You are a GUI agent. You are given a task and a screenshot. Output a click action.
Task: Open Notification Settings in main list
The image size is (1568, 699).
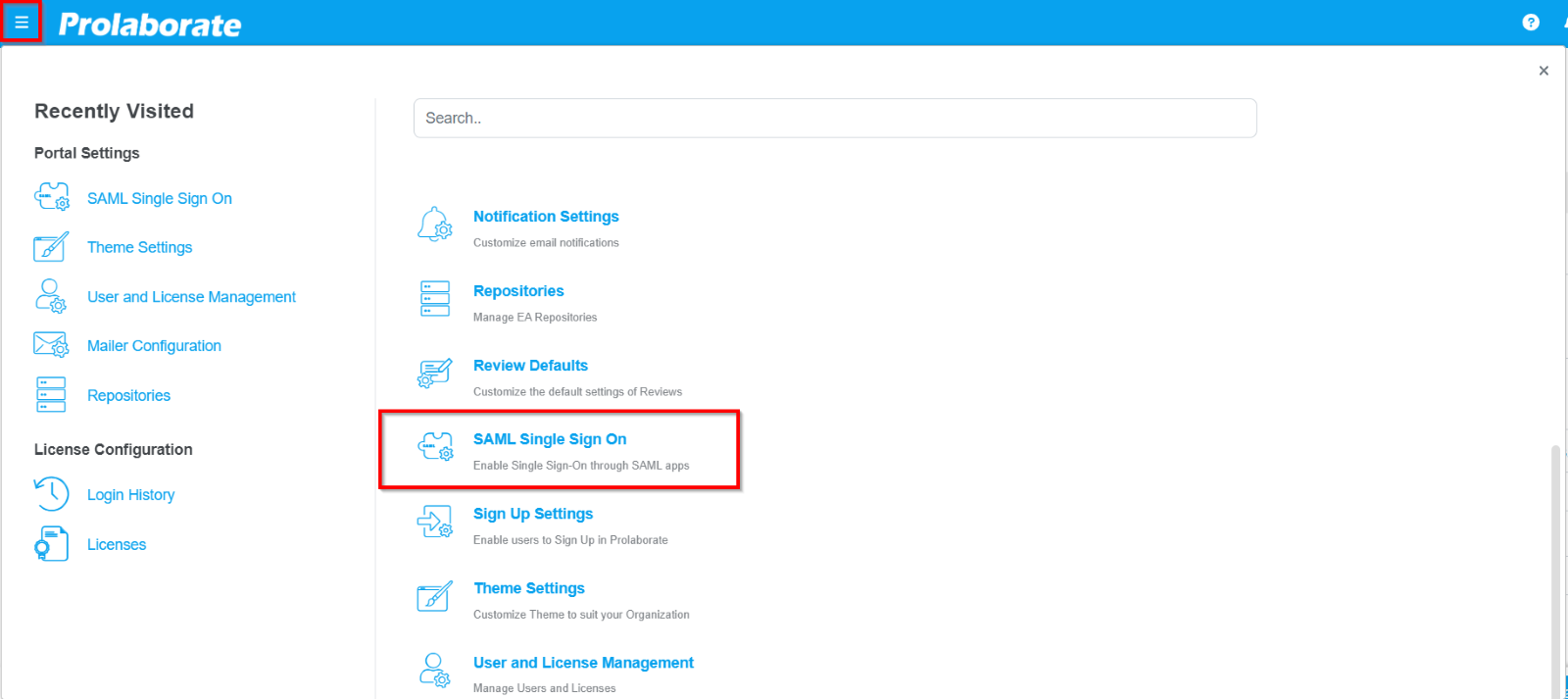point(546,217)
